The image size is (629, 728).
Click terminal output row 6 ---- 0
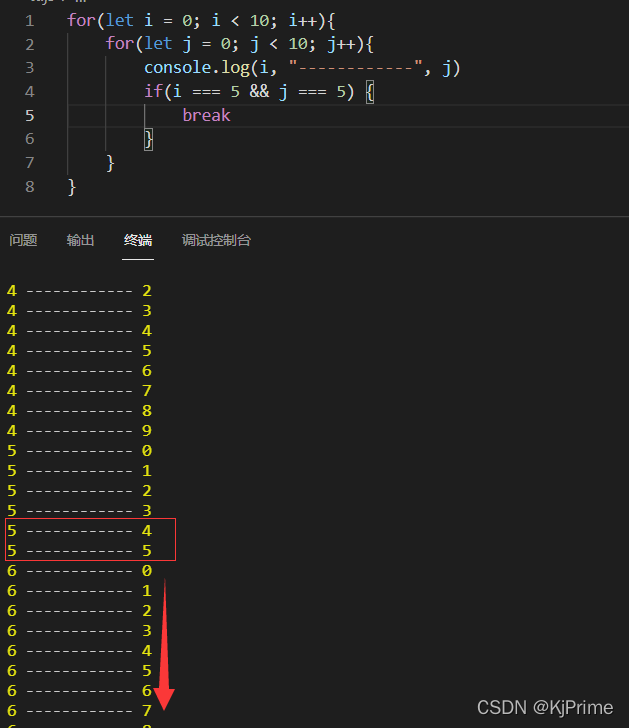(x=79, y=571)
